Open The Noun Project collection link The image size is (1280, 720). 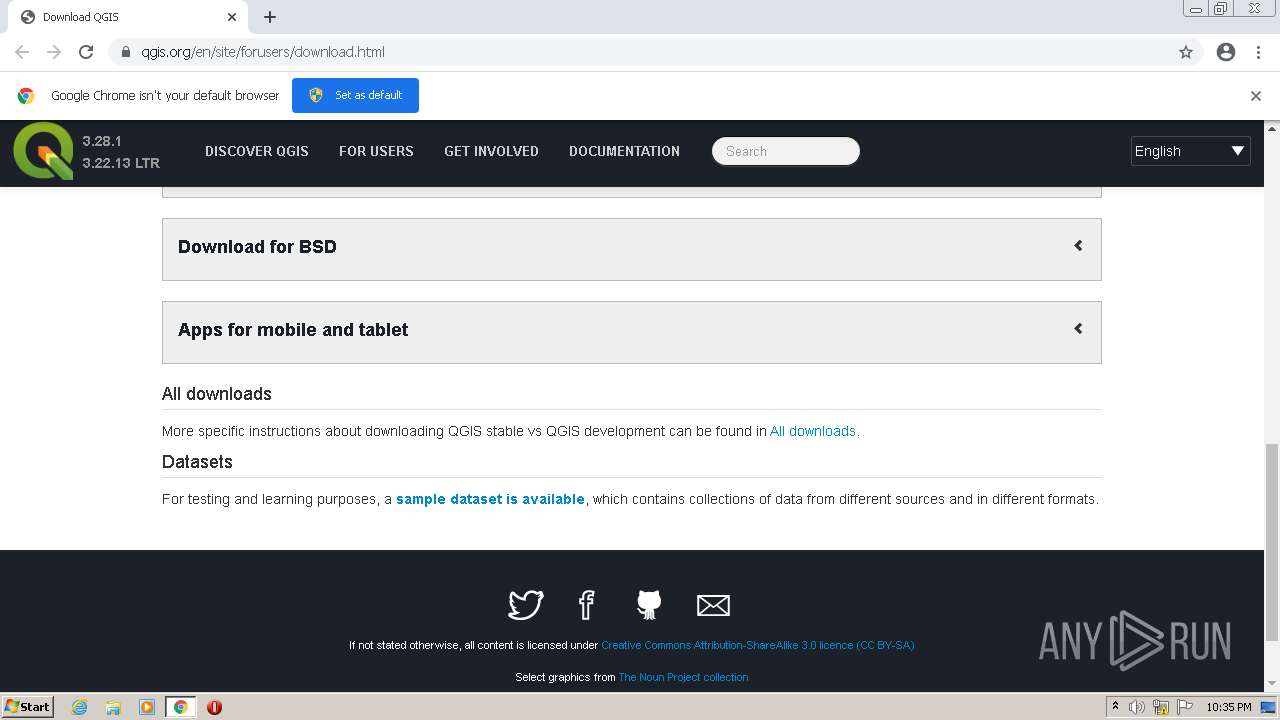point(683,677)
